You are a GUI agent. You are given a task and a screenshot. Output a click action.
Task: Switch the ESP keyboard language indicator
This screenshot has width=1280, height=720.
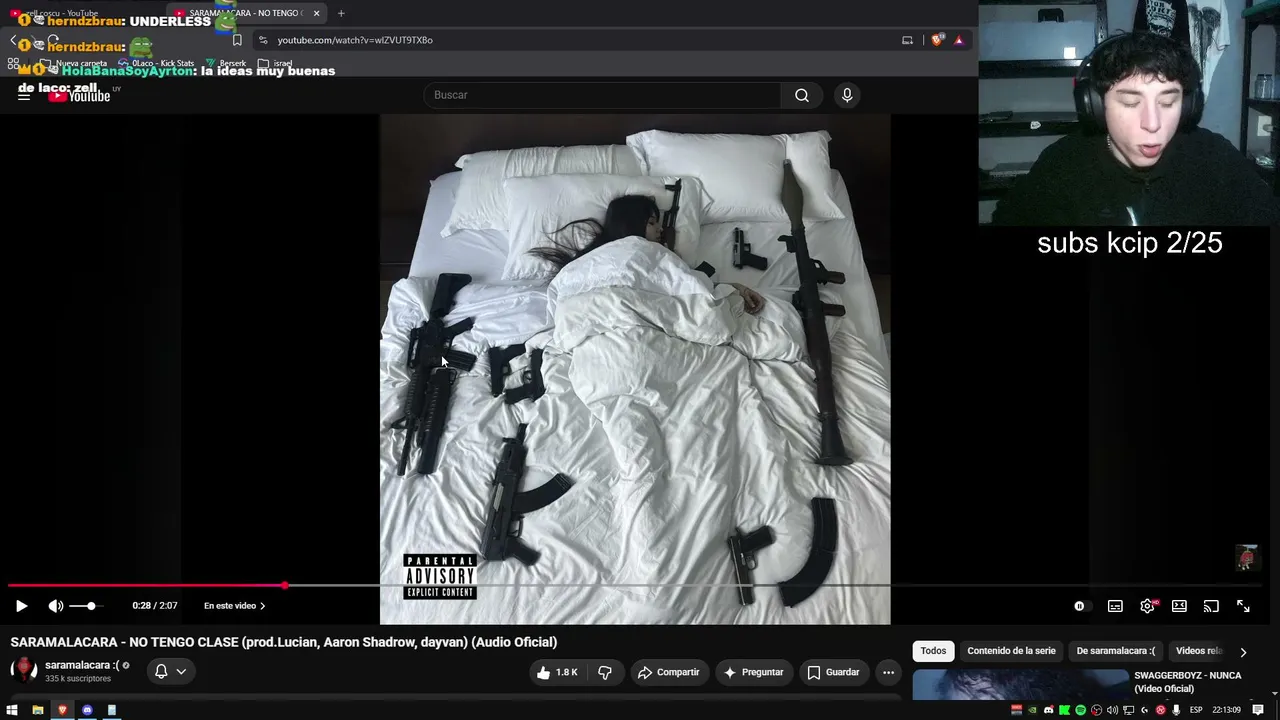click(1196, 710)
